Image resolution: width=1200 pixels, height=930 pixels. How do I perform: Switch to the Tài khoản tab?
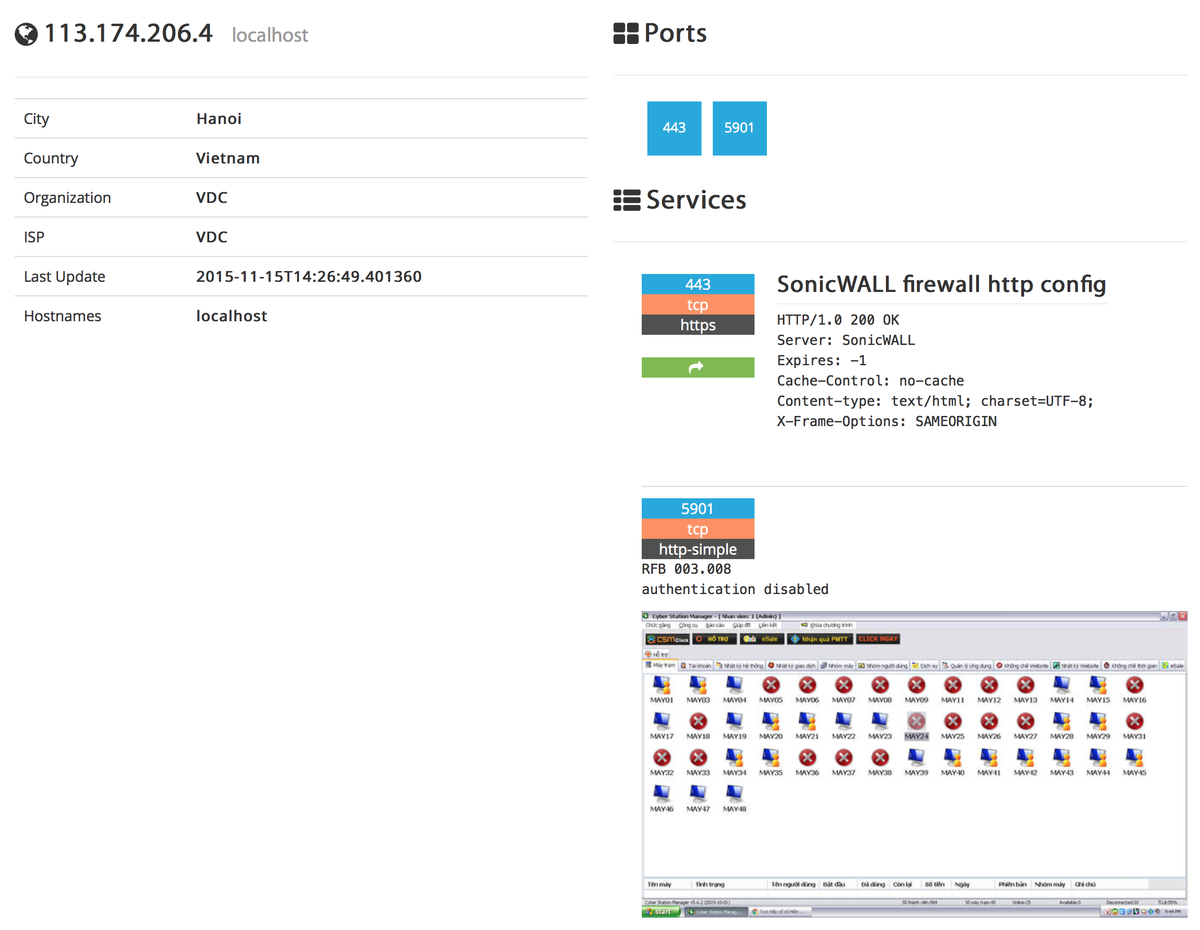point(696,665)
